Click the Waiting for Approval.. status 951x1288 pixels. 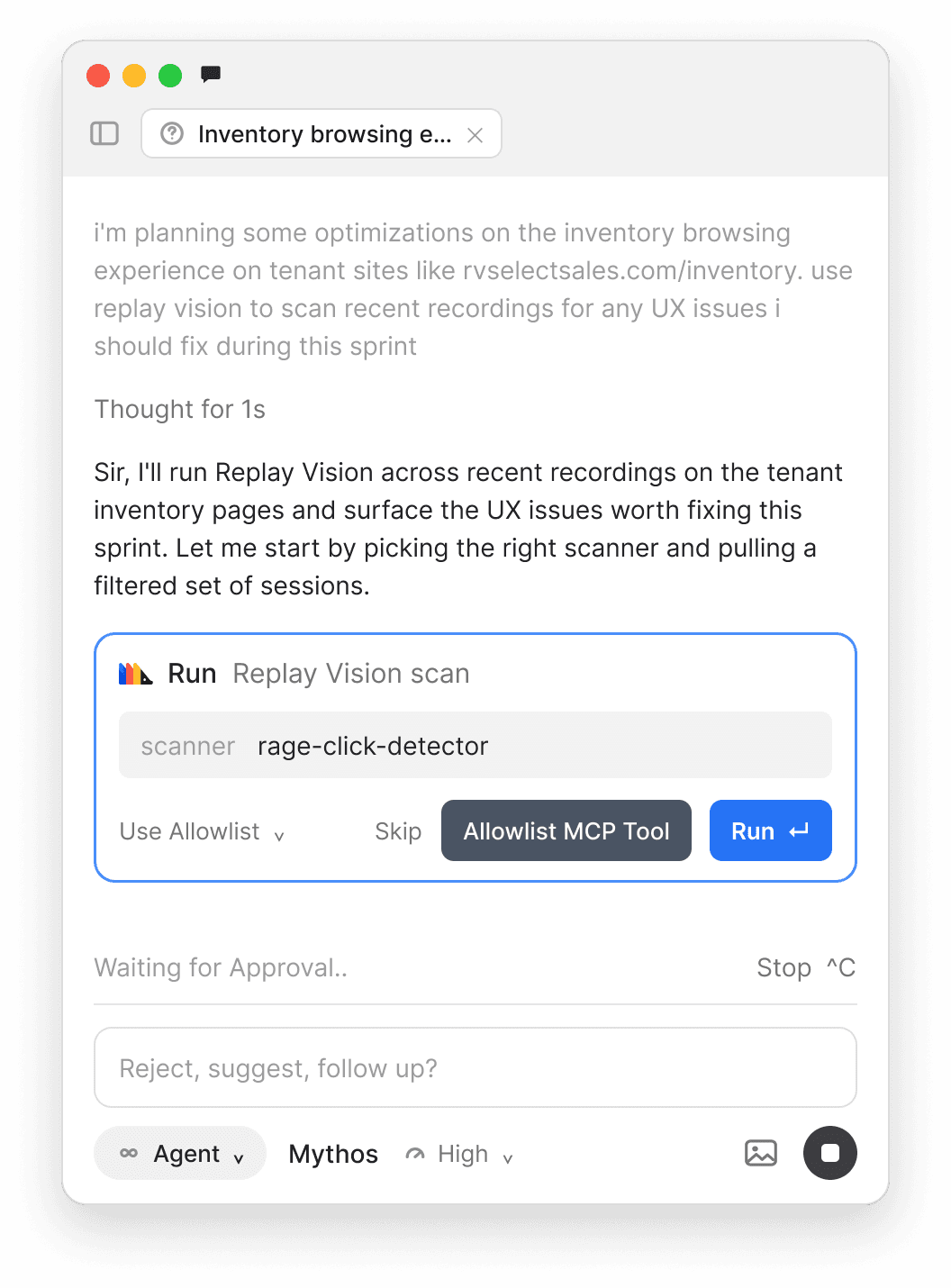click(x=221, y=967)
